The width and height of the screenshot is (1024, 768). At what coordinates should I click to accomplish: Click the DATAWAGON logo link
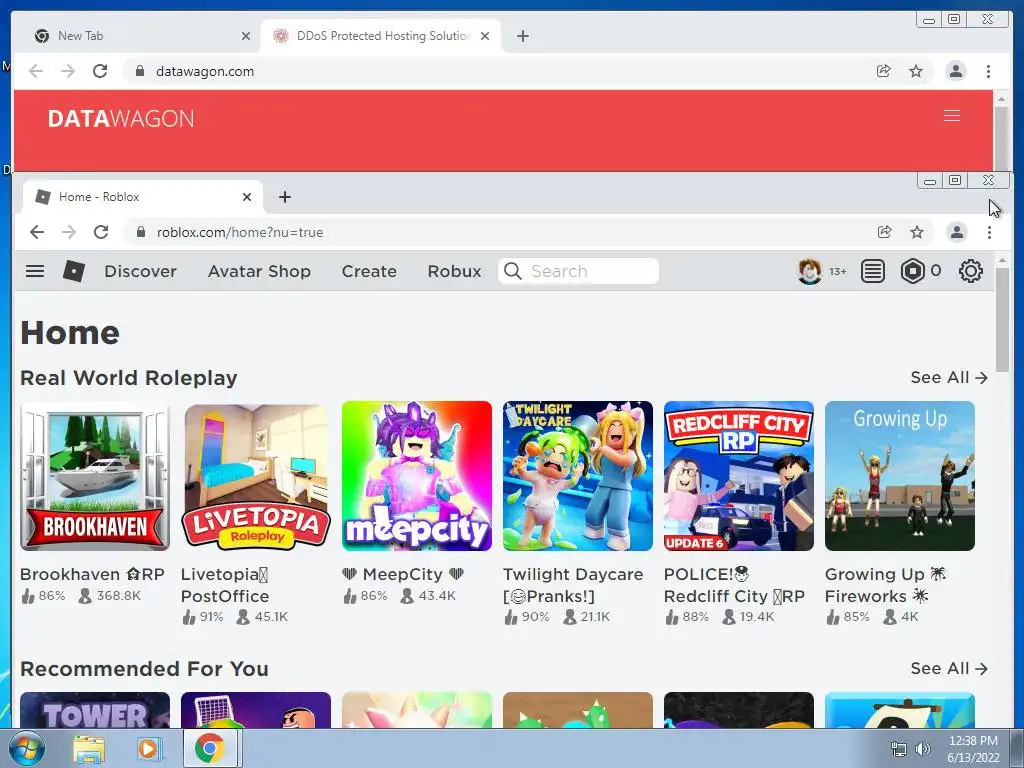tap(121, 119)
